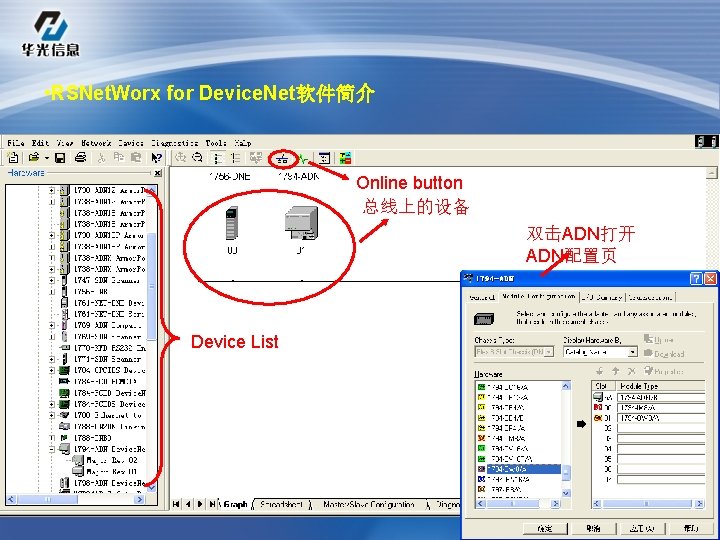Select slot 00 module 1794-IB8/A cell
The image size is (720, 540).
click(661, 407)
